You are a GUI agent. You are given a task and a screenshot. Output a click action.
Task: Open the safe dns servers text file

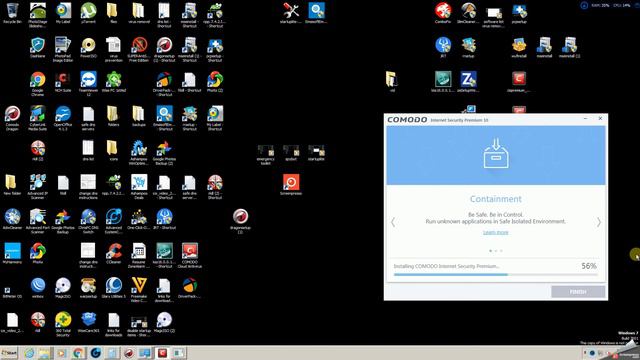88,118
